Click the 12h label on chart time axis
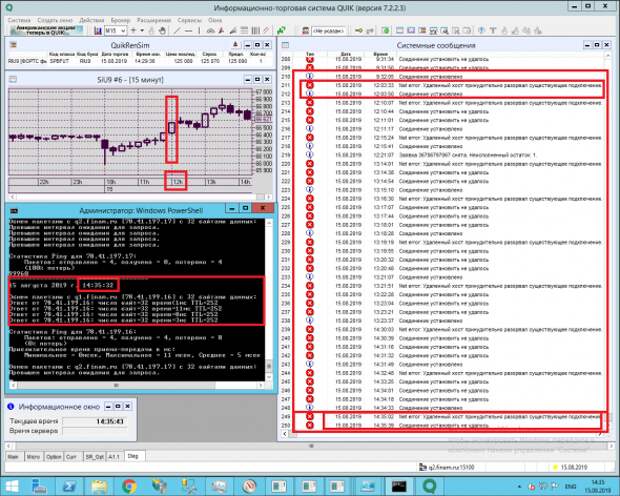Screen dimensions: 620x496 click(177, 182)
